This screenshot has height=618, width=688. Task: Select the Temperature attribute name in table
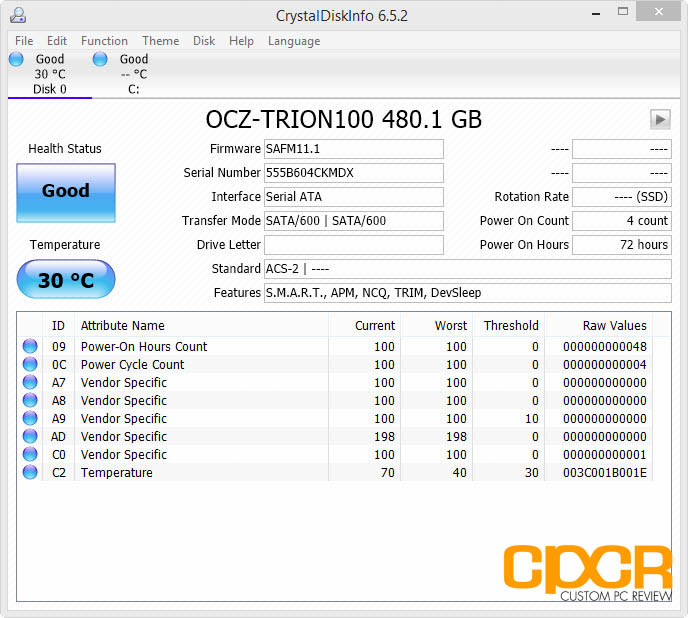tap(117, 473)
